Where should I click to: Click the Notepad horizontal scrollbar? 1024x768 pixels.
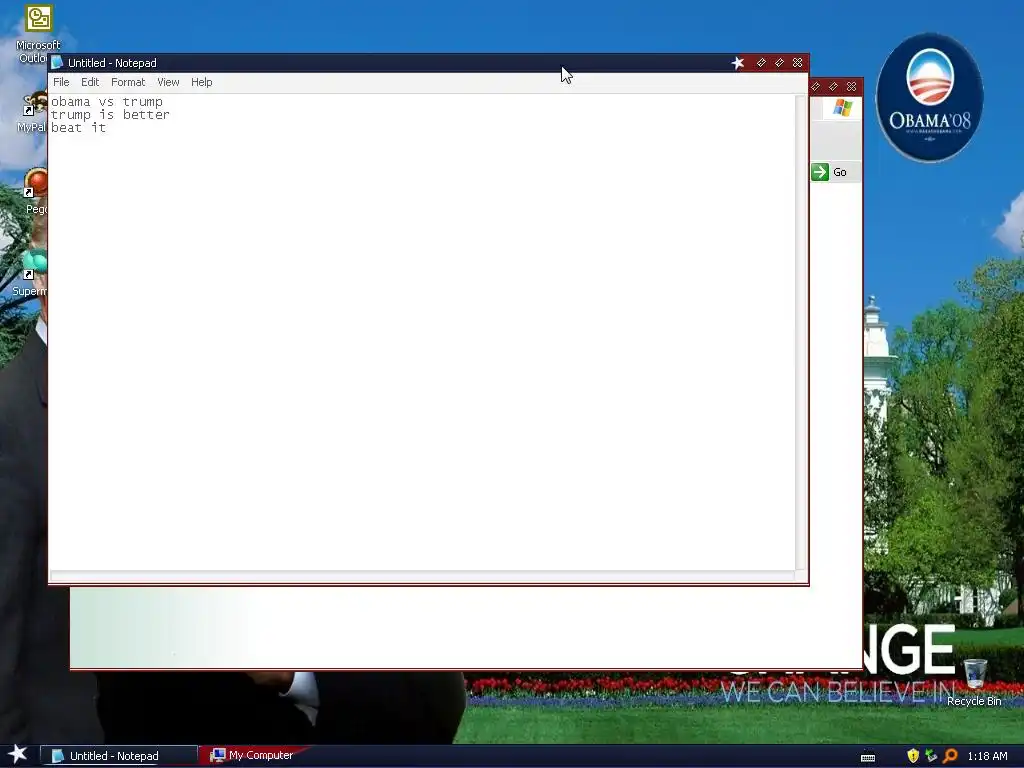pos(423,576)
